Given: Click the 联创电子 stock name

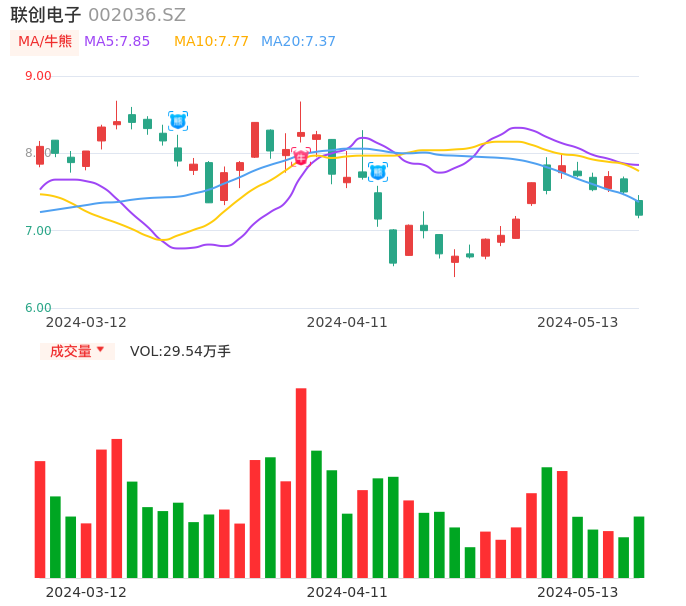Looking at the screenshot, I should pos(46,15).
